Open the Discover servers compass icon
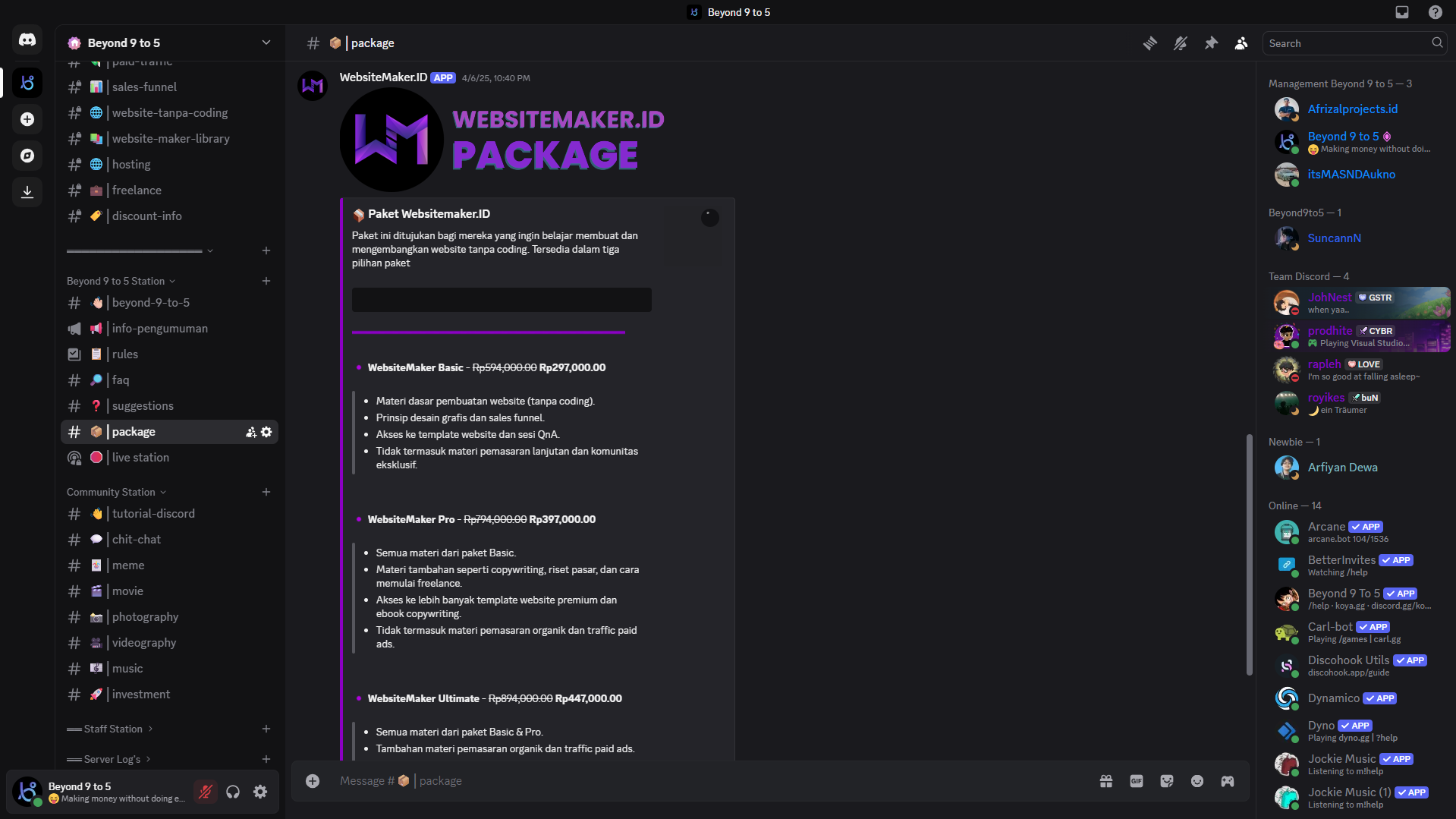This screenshot has width=1456, height=819. click(x=27, y=156)
